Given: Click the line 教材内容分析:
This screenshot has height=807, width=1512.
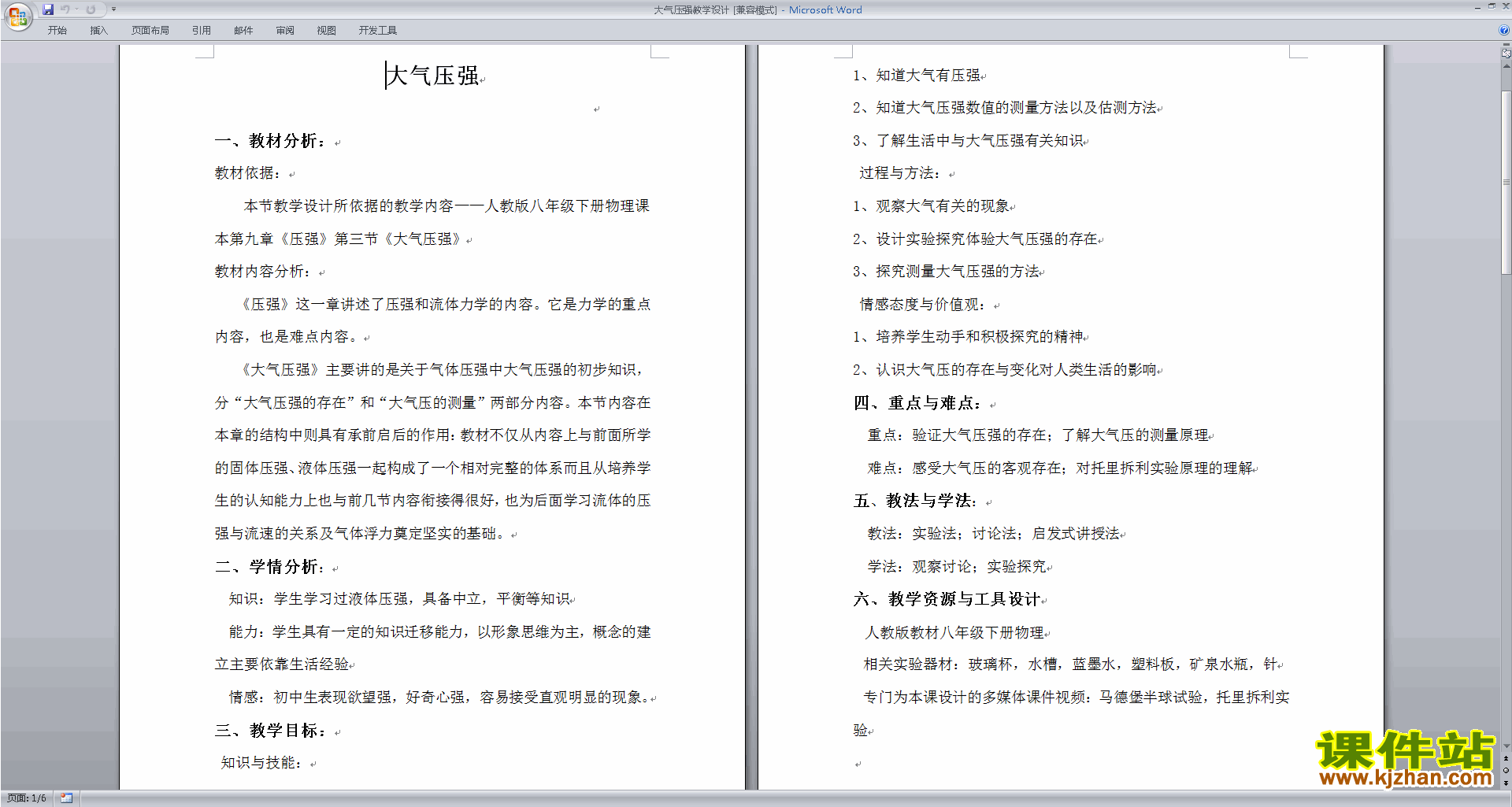Looking at the screenshot, I should 264,272.
